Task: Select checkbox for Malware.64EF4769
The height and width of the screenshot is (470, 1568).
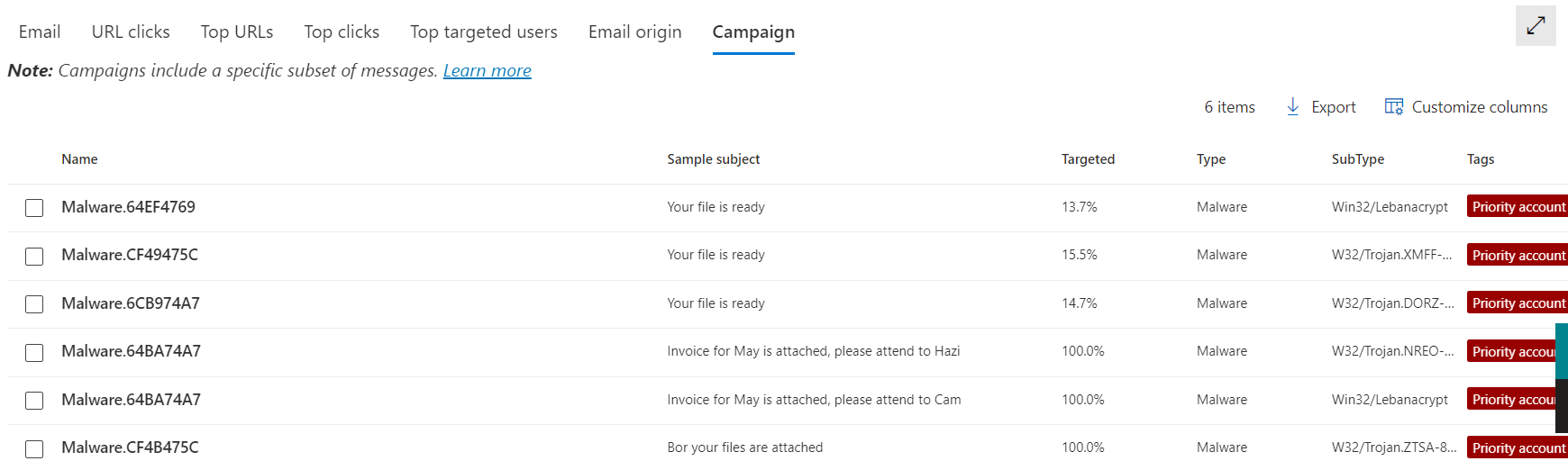Action: [34, 208]
